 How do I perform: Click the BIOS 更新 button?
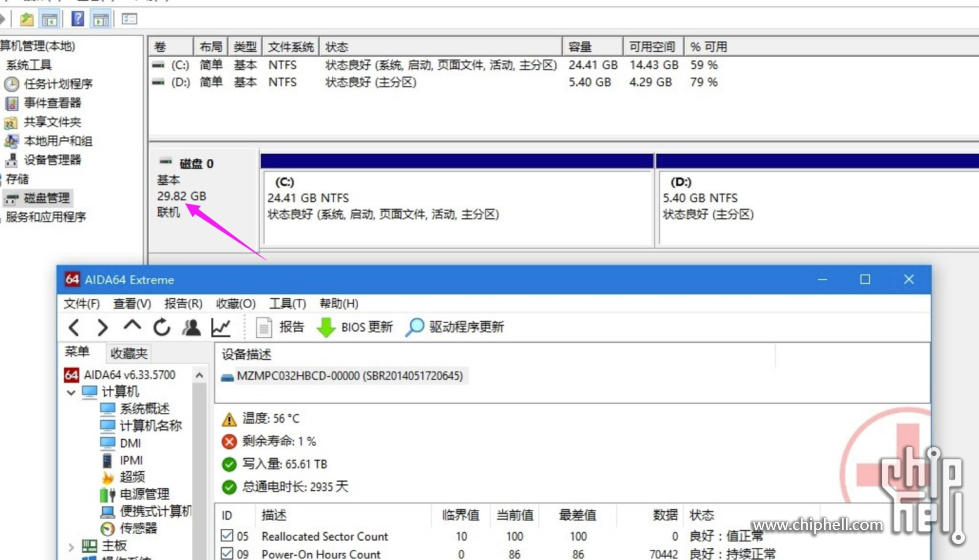coord(355,327)
